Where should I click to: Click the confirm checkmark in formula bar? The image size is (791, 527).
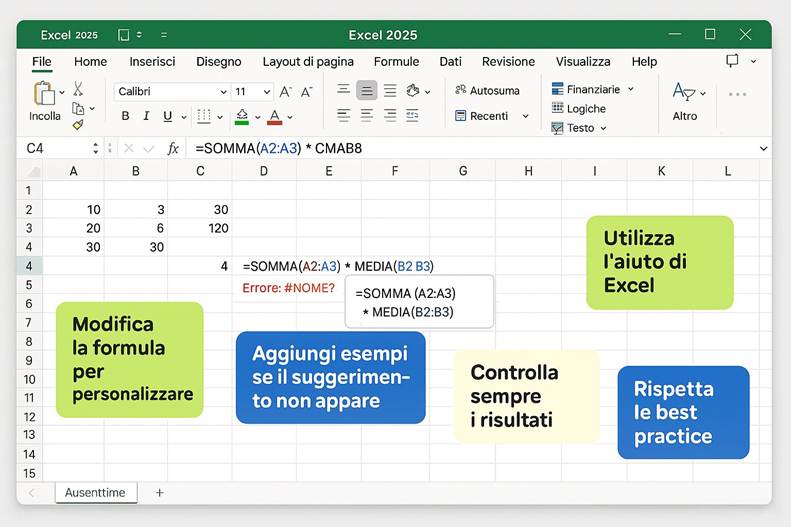pos(148,149)
